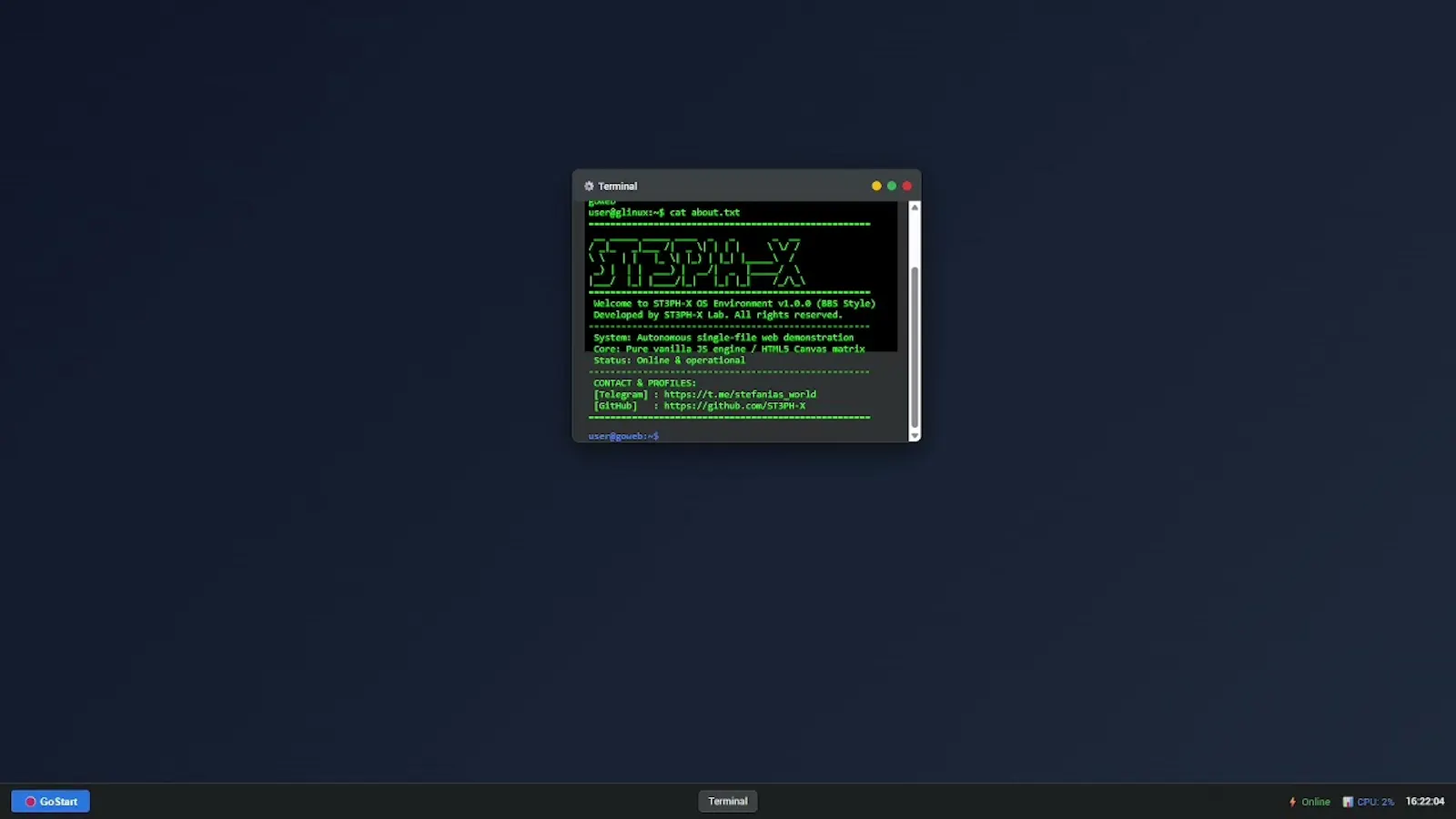
Task: Click the 'CONTACT & PROFILES:' heading
Action: tap(644, 383)
